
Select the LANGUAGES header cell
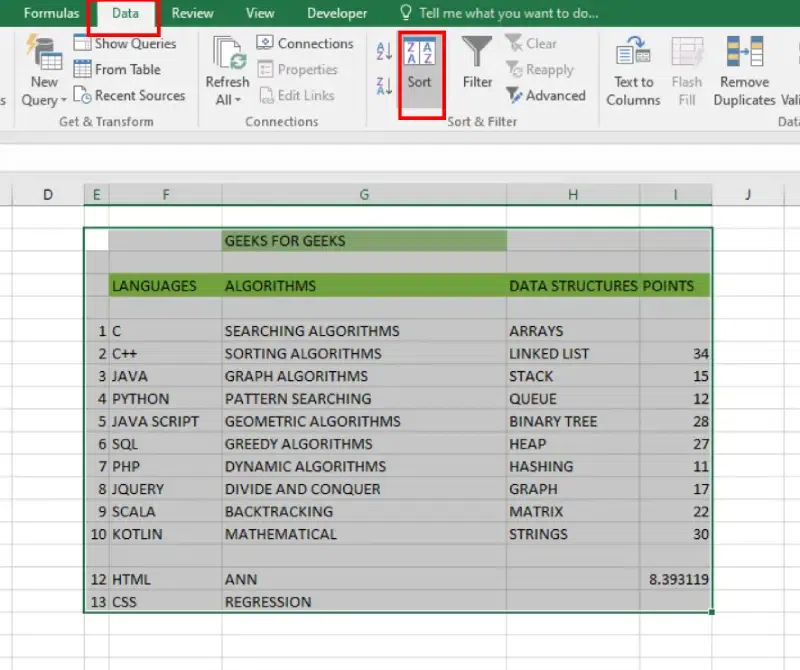[x=165, y=285]
